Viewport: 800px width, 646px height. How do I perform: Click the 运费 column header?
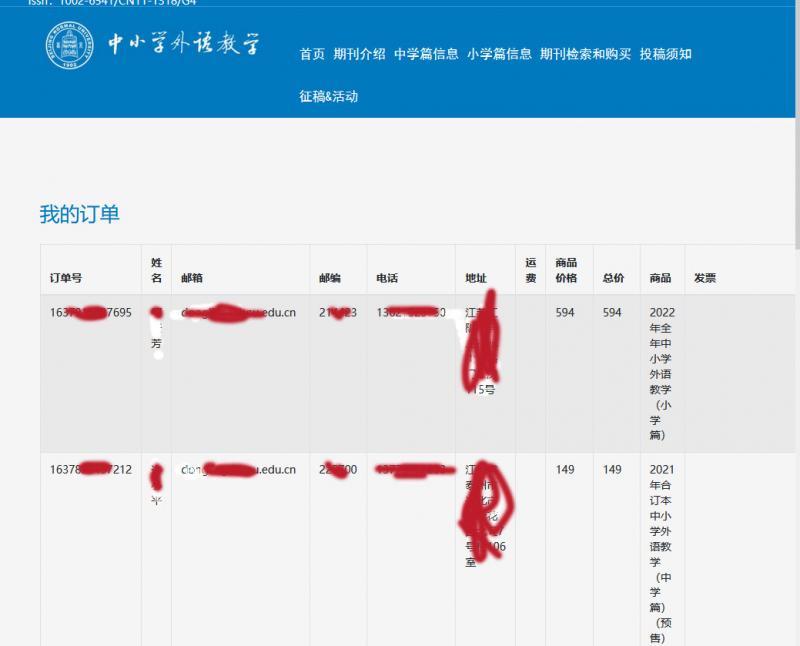(531, 270)
